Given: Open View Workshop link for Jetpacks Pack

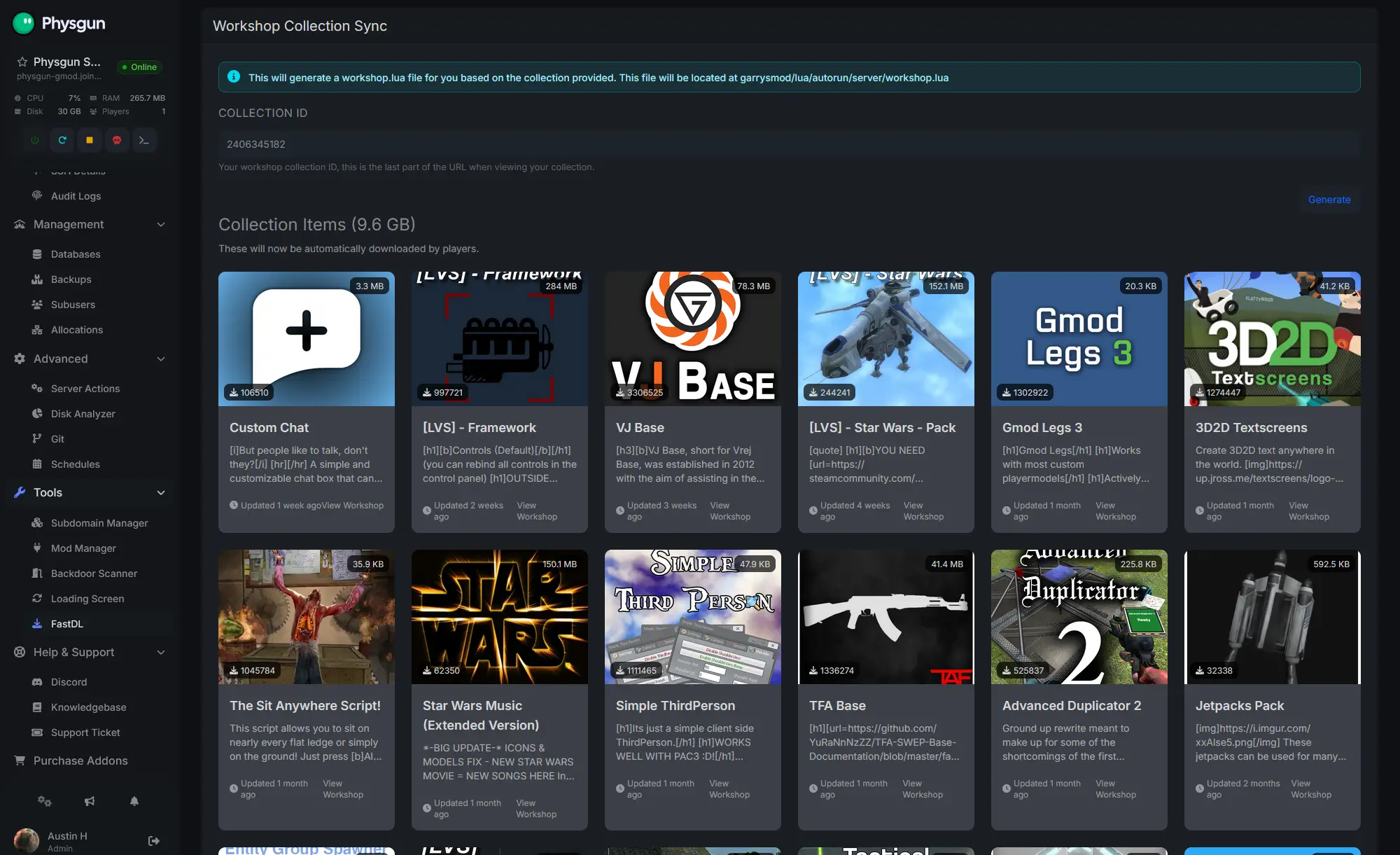Looking at the screenshot, I should click(x=1311, y=789).
